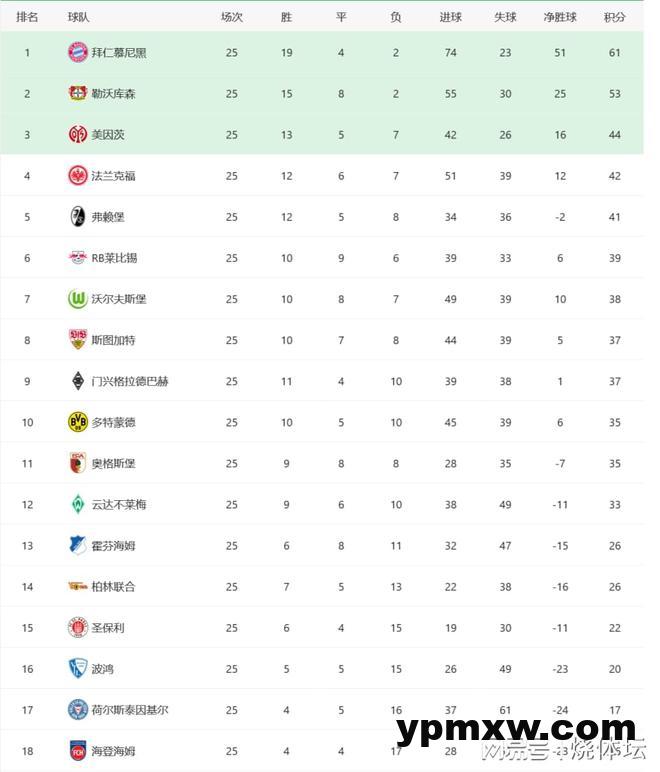
Task: Sort table by 积分 column header
Action: [615, 17]
